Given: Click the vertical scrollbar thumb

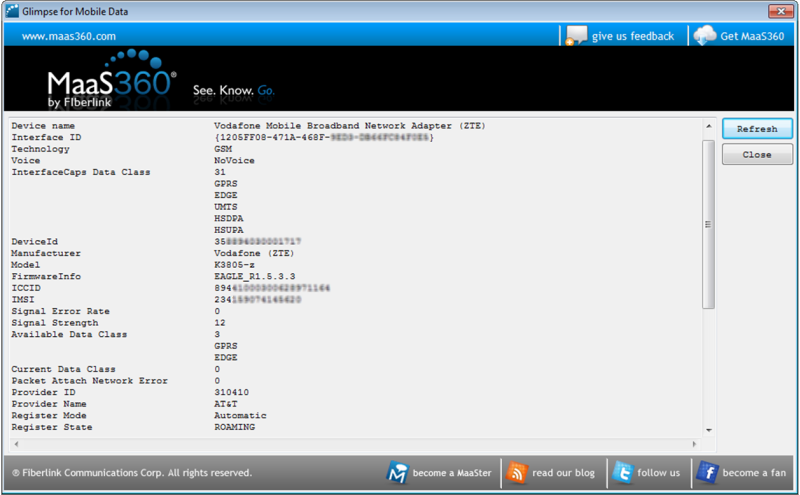Looking at the screenshot, I should (x=708, y=225).
